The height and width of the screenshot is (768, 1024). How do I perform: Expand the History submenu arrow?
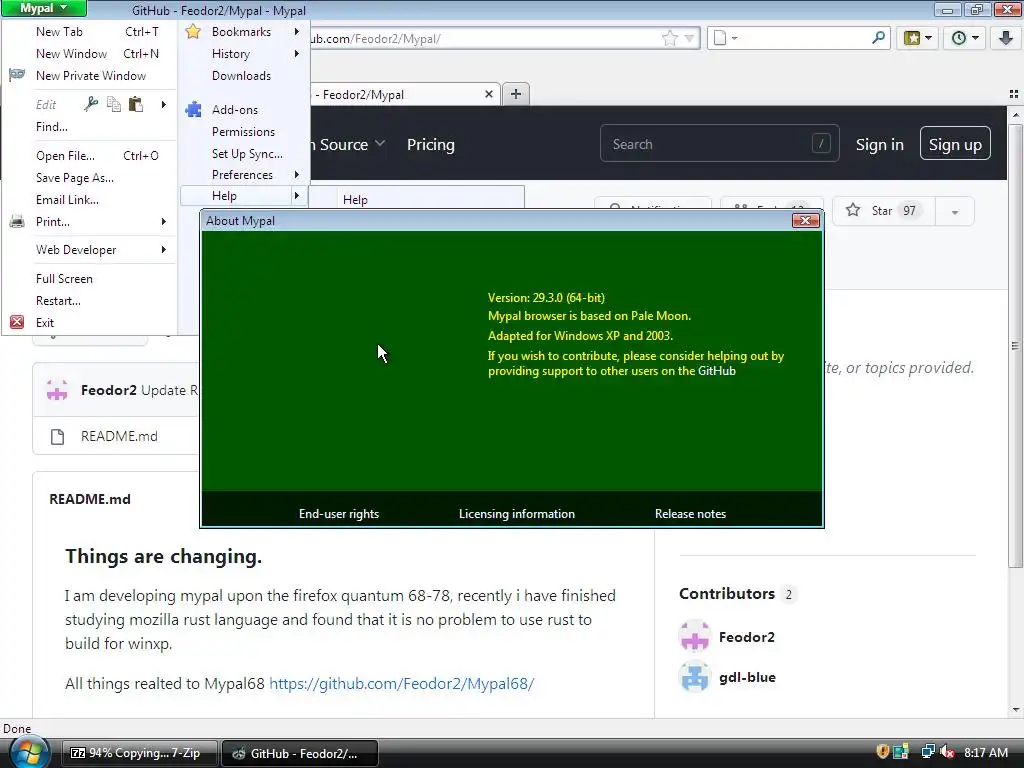[x=297, y=54]
